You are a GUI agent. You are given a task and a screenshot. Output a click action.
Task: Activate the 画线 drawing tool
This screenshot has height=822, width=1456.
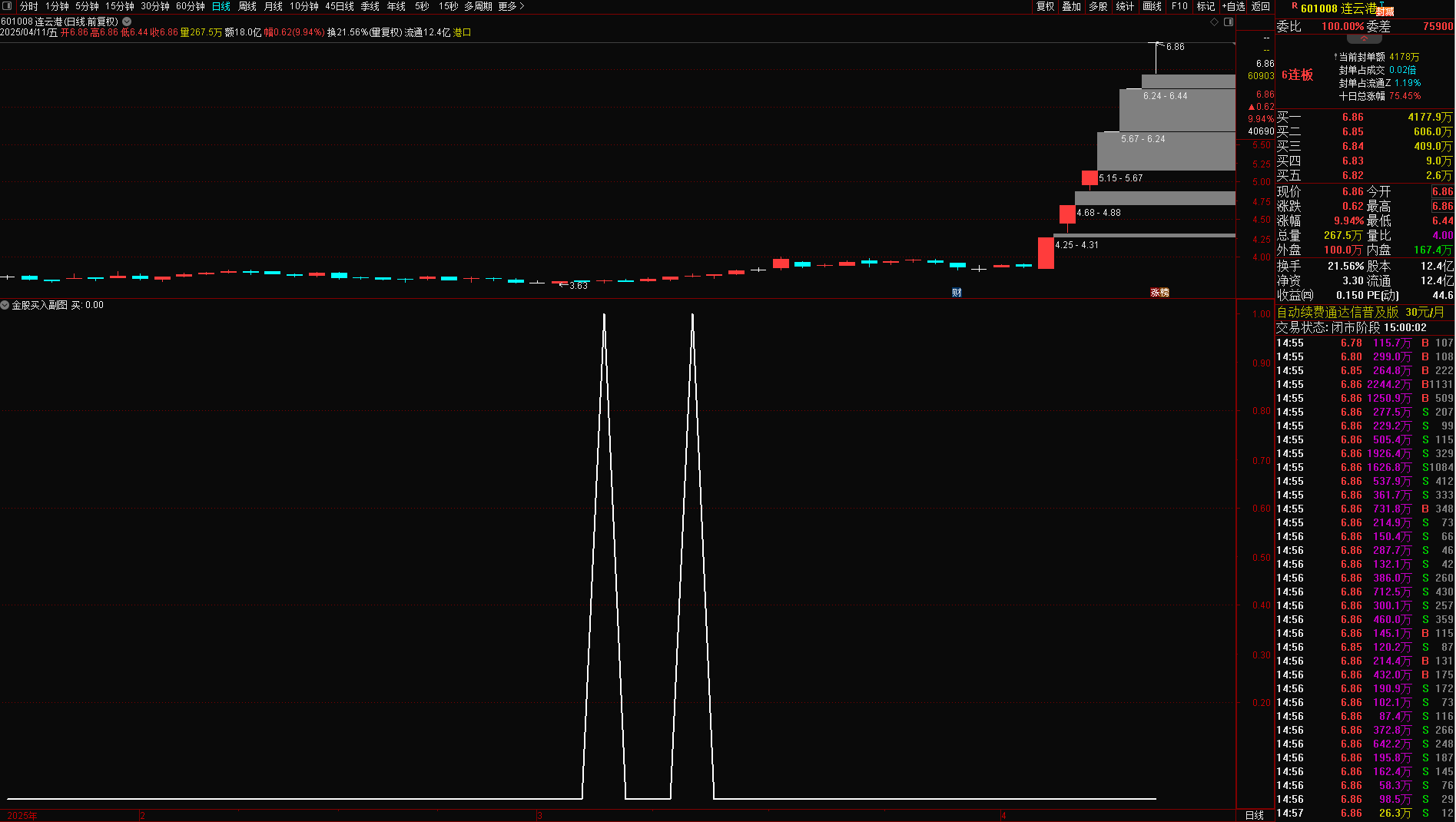[1153, 6]
